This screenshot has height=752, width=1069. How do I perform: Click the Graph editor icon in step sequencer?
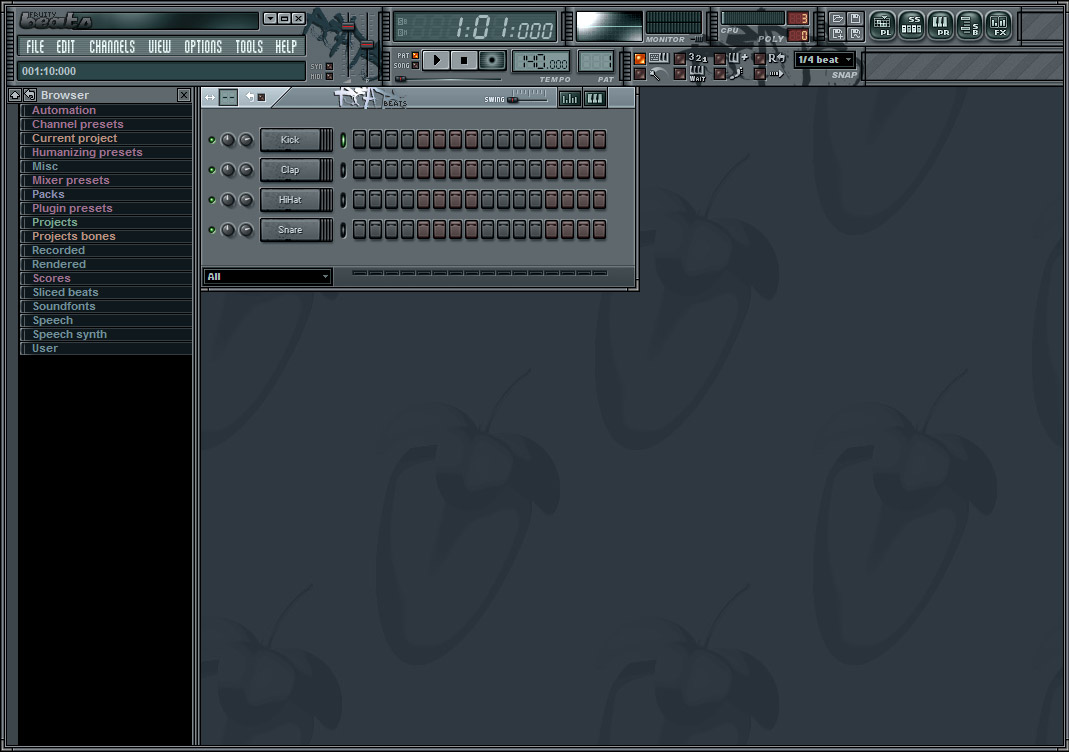(569, 99)
